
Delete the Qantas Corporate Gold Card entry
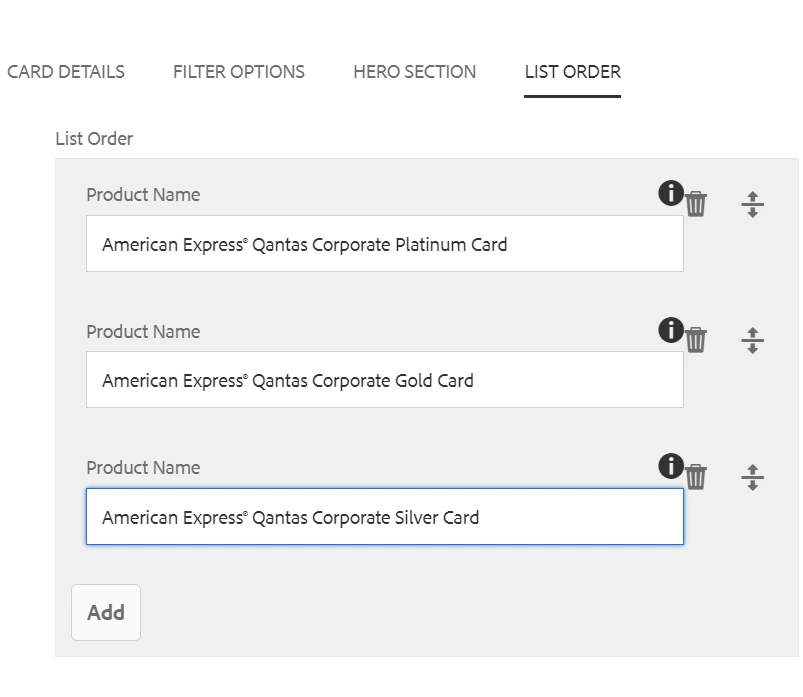pyautogui.click(x=696, y=340)
